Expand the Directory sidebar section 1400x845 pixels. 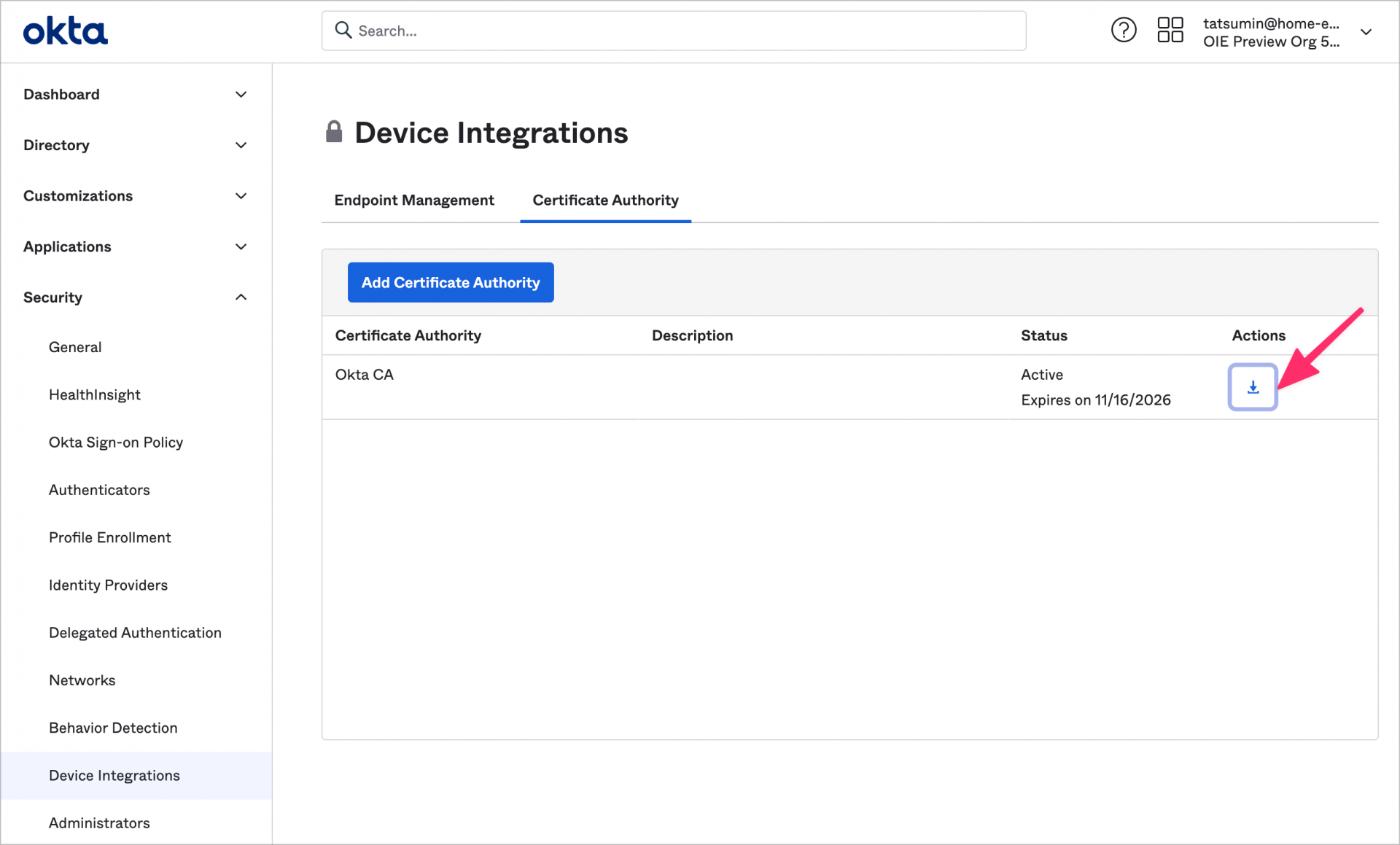[56, 145]
